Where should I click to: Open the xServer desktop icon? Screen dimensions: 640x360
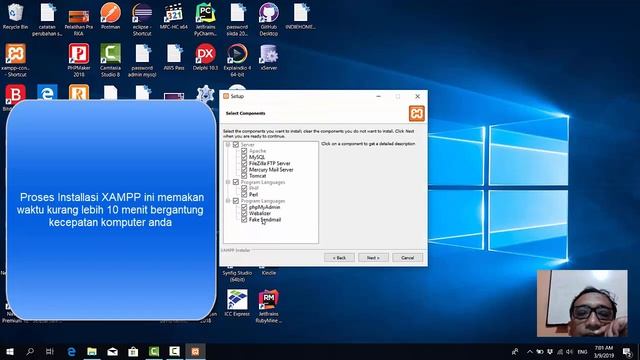[x=269, y=57]
